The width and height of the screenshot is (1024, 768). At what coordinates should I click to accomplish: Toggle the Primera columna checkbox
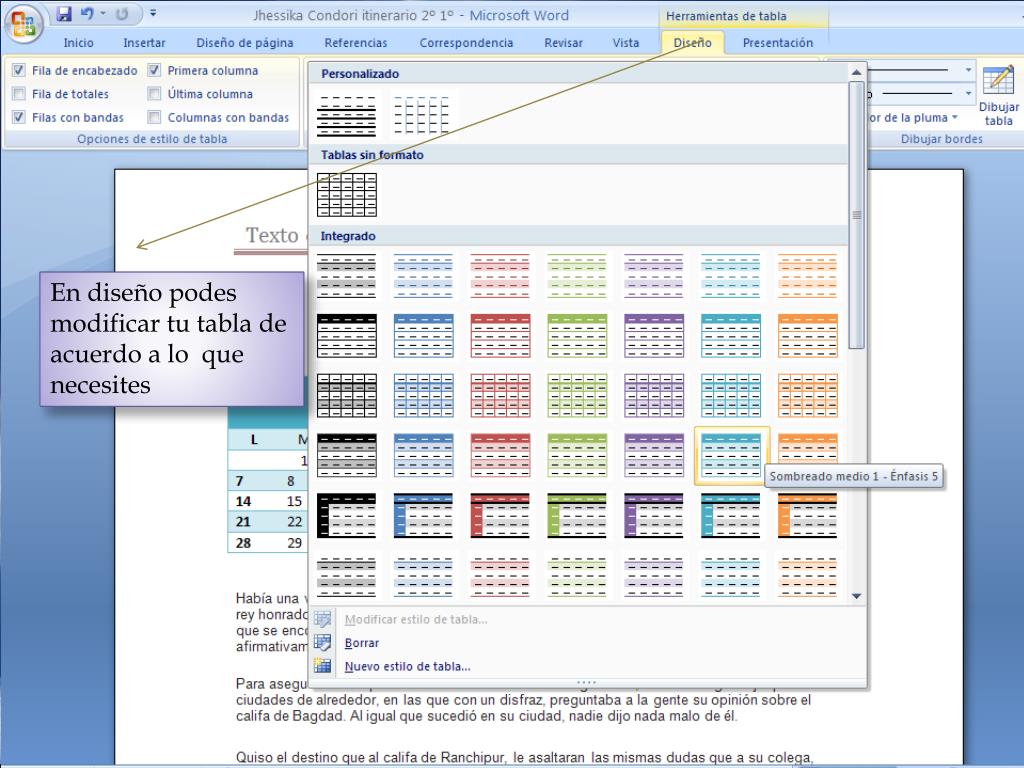[154, 70]
